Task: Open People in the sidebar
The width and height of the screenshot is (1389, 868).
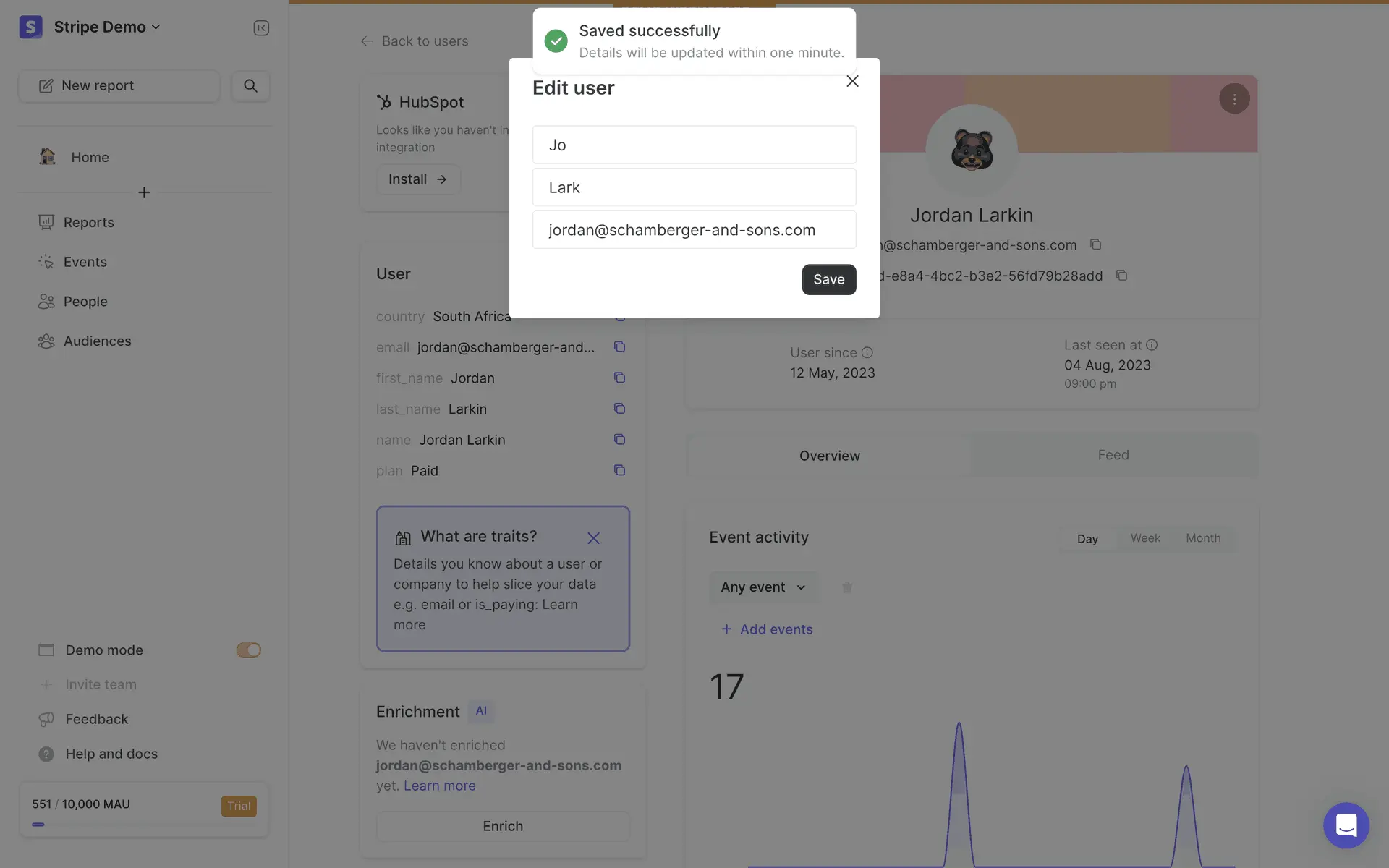Action: click(85, 301)
